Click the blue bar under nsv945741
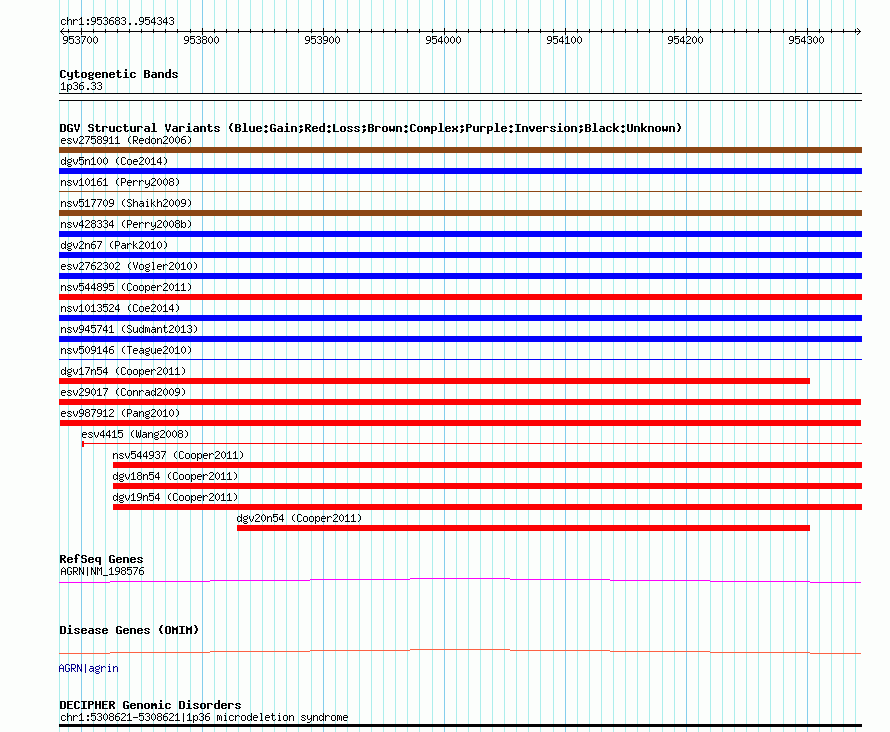 coord(460,339)
